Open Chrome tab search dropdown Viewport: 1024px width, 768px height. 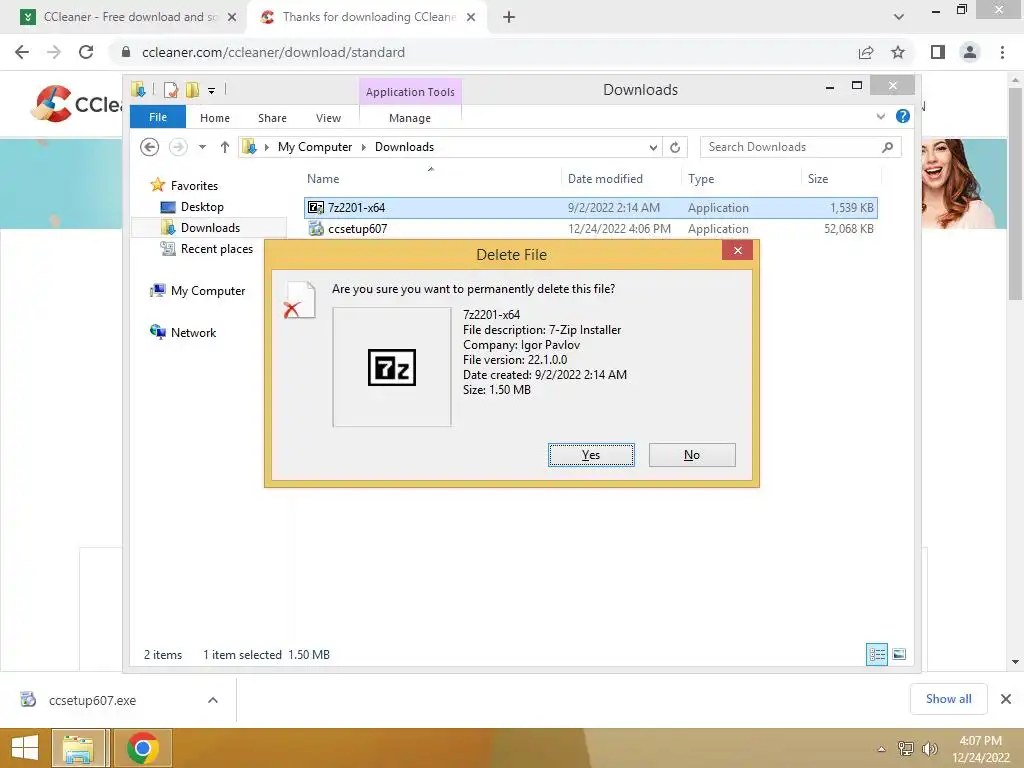[899, 17]
